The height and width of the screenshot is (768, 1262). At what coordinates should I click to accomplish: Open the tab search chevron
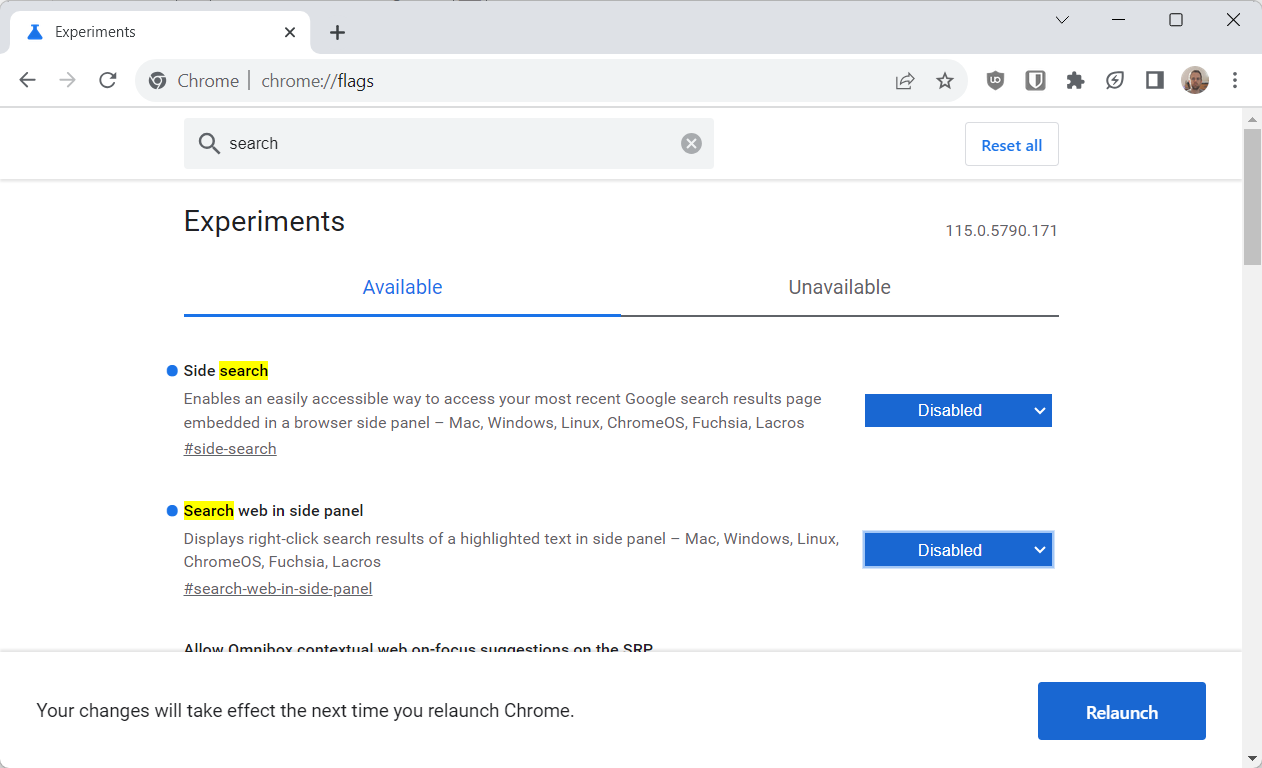point(1062,20)
